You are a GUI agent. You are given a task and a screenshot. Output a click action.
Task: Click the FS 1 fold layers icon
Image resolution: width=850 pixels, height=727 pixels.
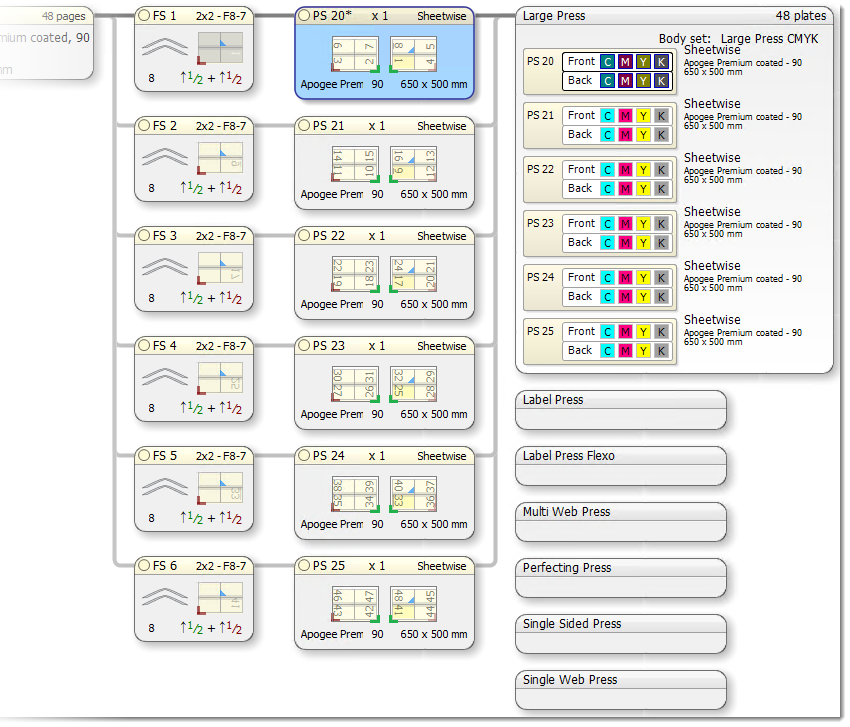pyautogui.click(x=165, y=48)
